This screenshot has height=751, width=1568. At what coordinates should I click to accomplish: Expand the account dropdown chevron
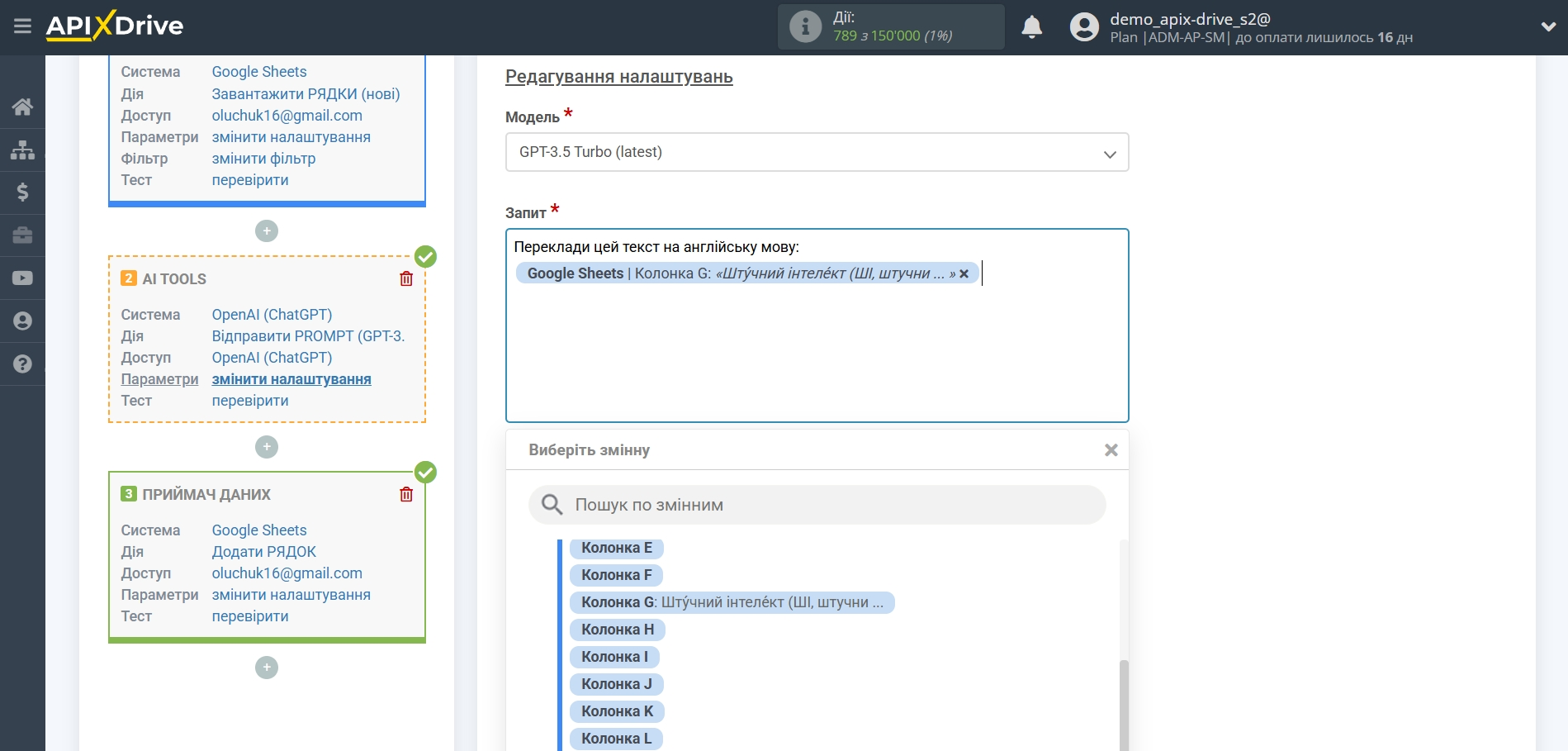1548,27
